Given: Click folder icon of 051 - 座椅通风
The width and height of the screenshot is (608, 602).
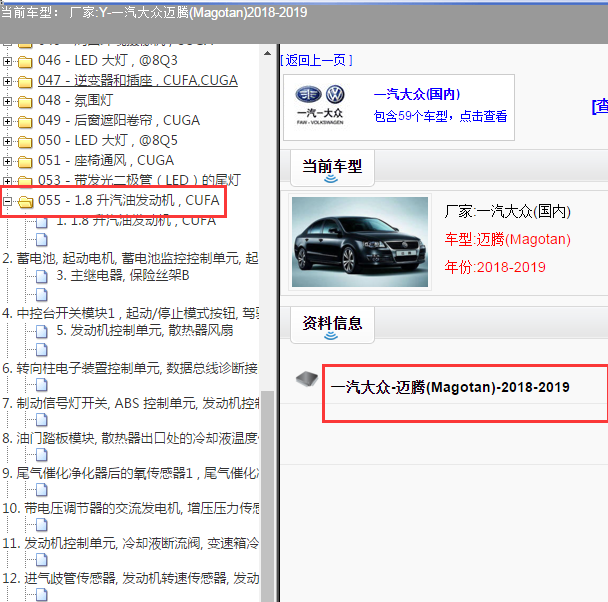Looking at the screenshot, I should [25, 161].
